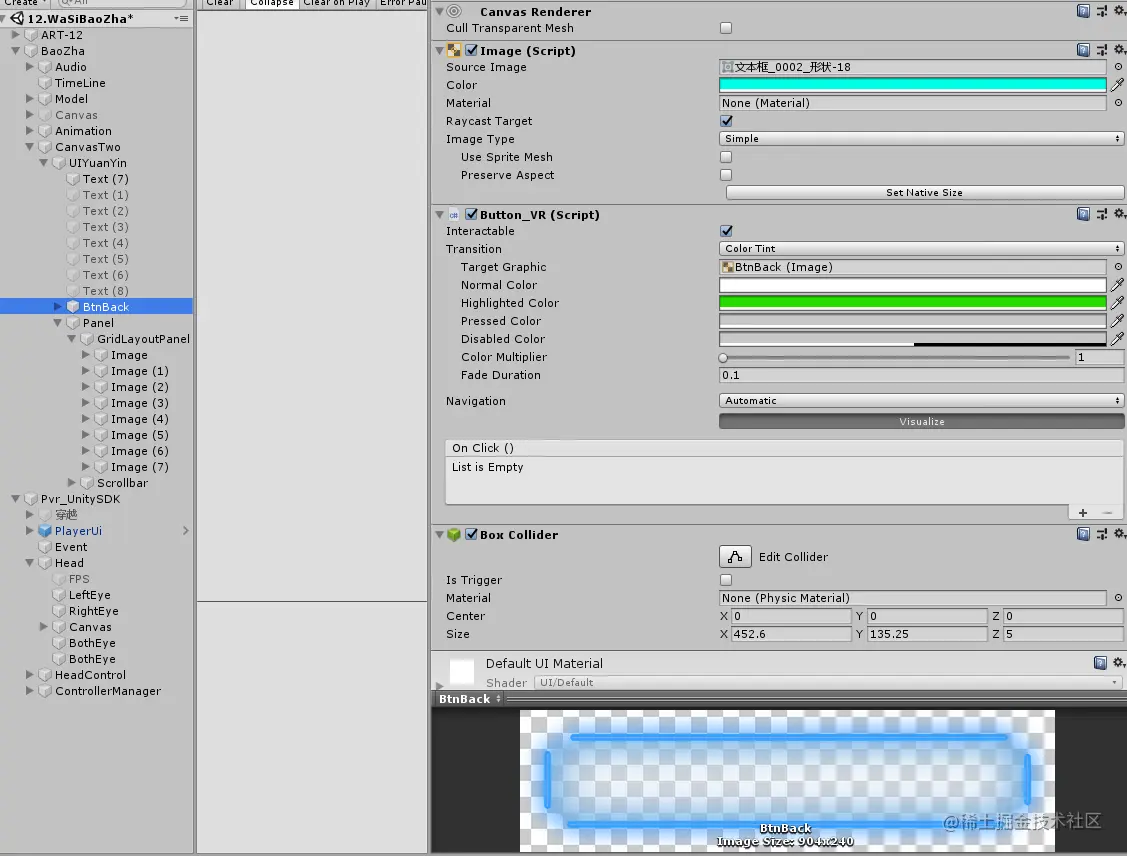Expand the BtnBack hierarchy item
This screenshot has height=856, width=1127.
click(x=58, y=306)
